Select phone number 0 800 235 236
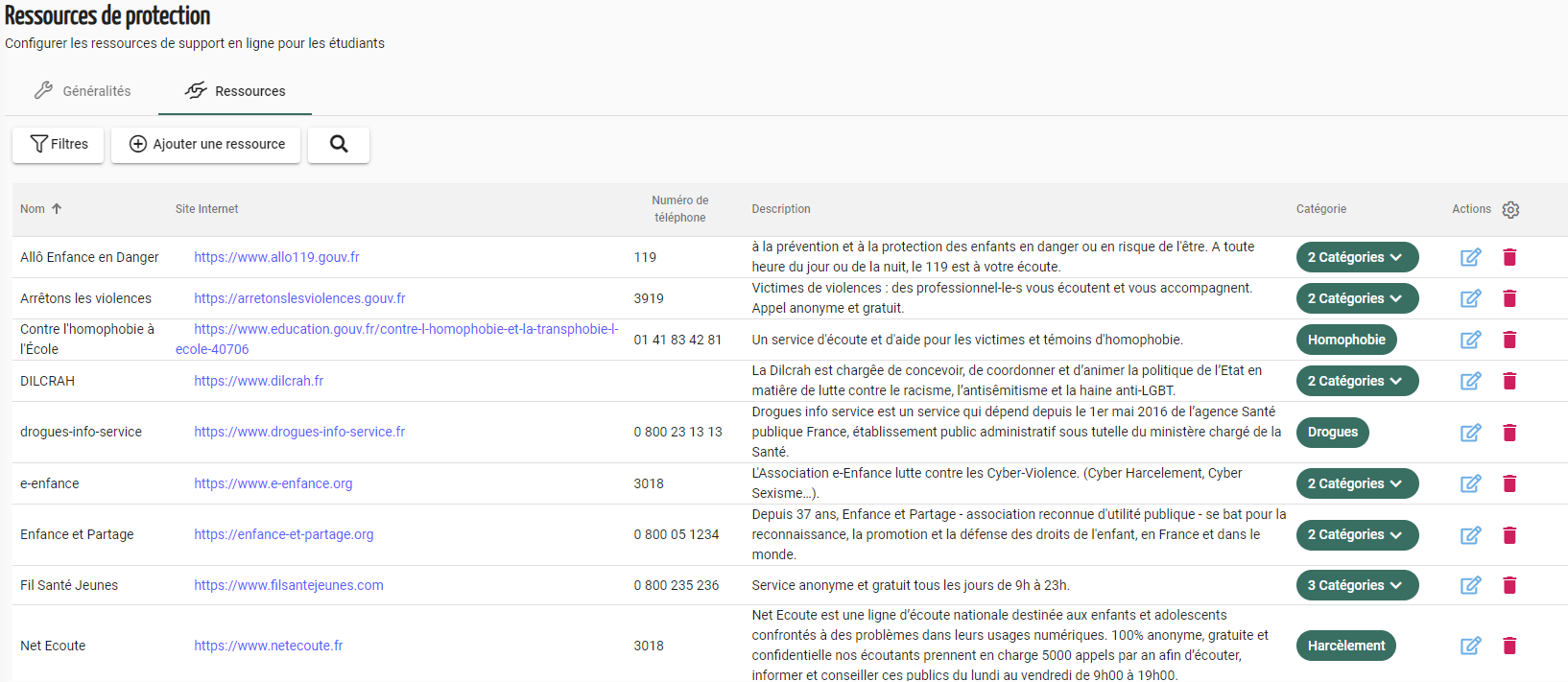The width and height of the screenshot is (1568, 682). click(677, 585)
